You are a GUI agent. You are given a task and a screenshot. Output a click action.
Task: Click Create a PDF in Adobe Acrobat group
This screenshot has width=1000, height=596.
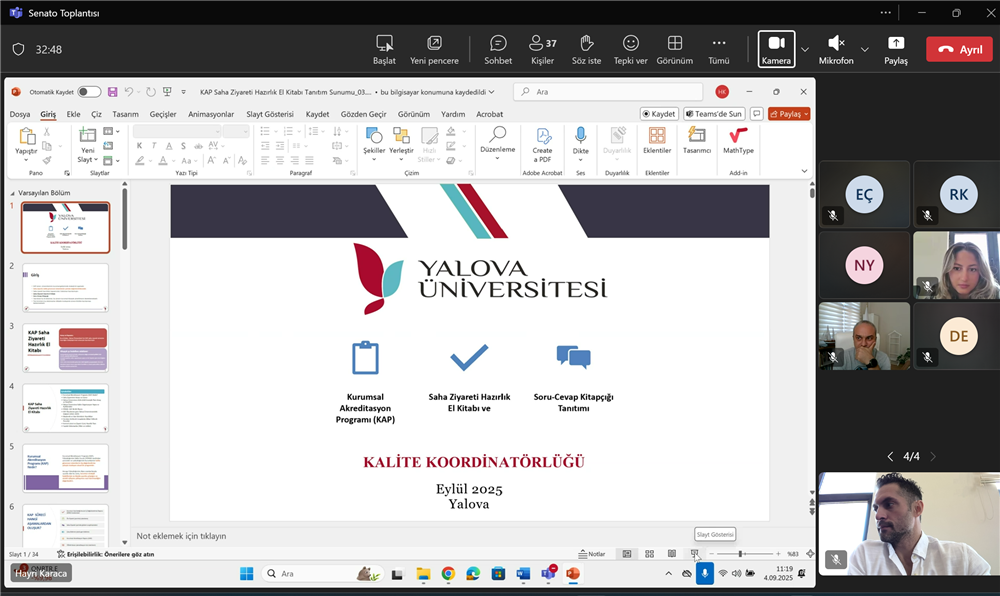[x=543, y=145]
